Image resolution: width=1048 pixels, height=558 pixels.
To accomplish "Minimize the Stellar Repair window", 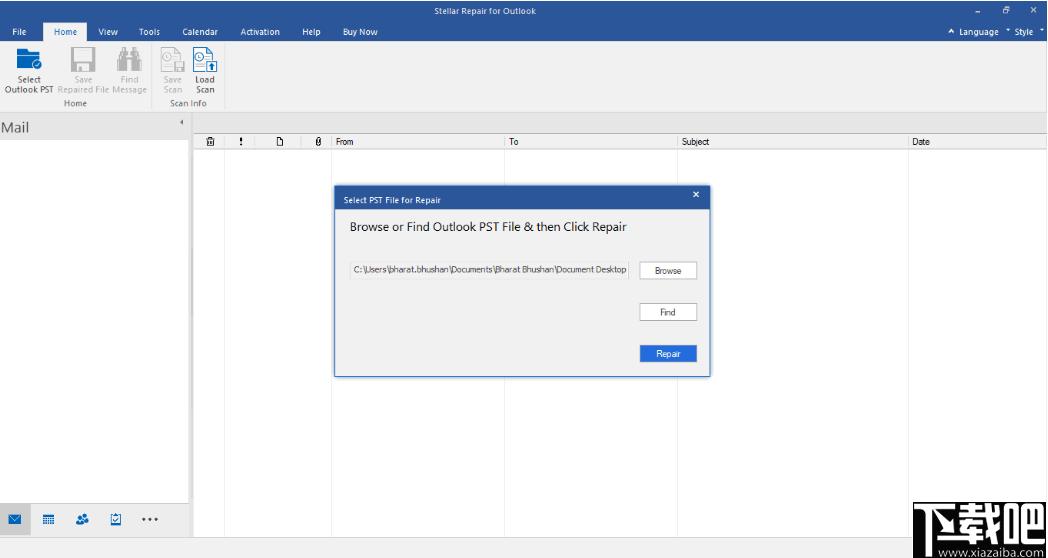I will 978,11.
